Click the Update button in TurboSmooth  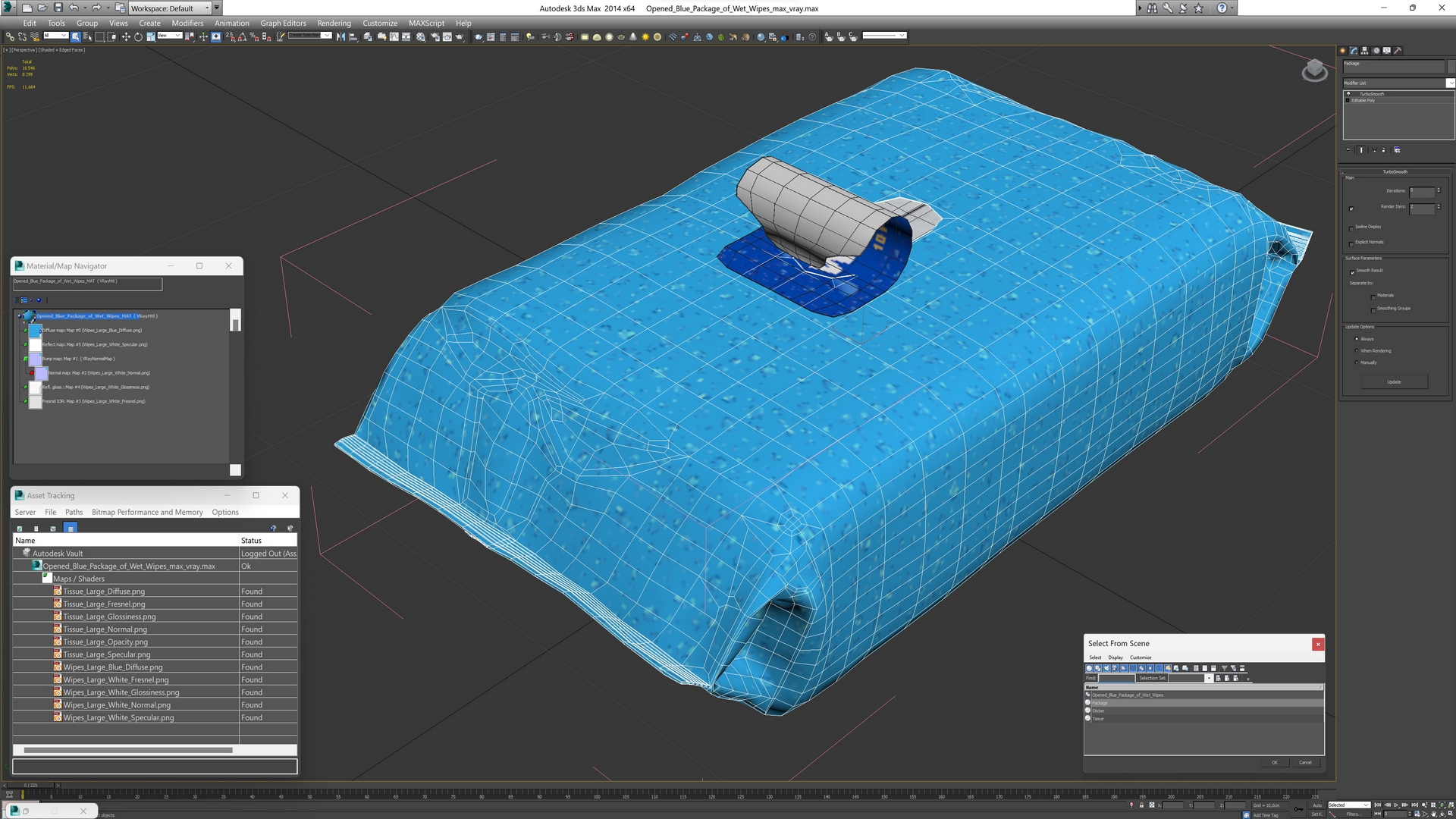tap(1394, 382)
